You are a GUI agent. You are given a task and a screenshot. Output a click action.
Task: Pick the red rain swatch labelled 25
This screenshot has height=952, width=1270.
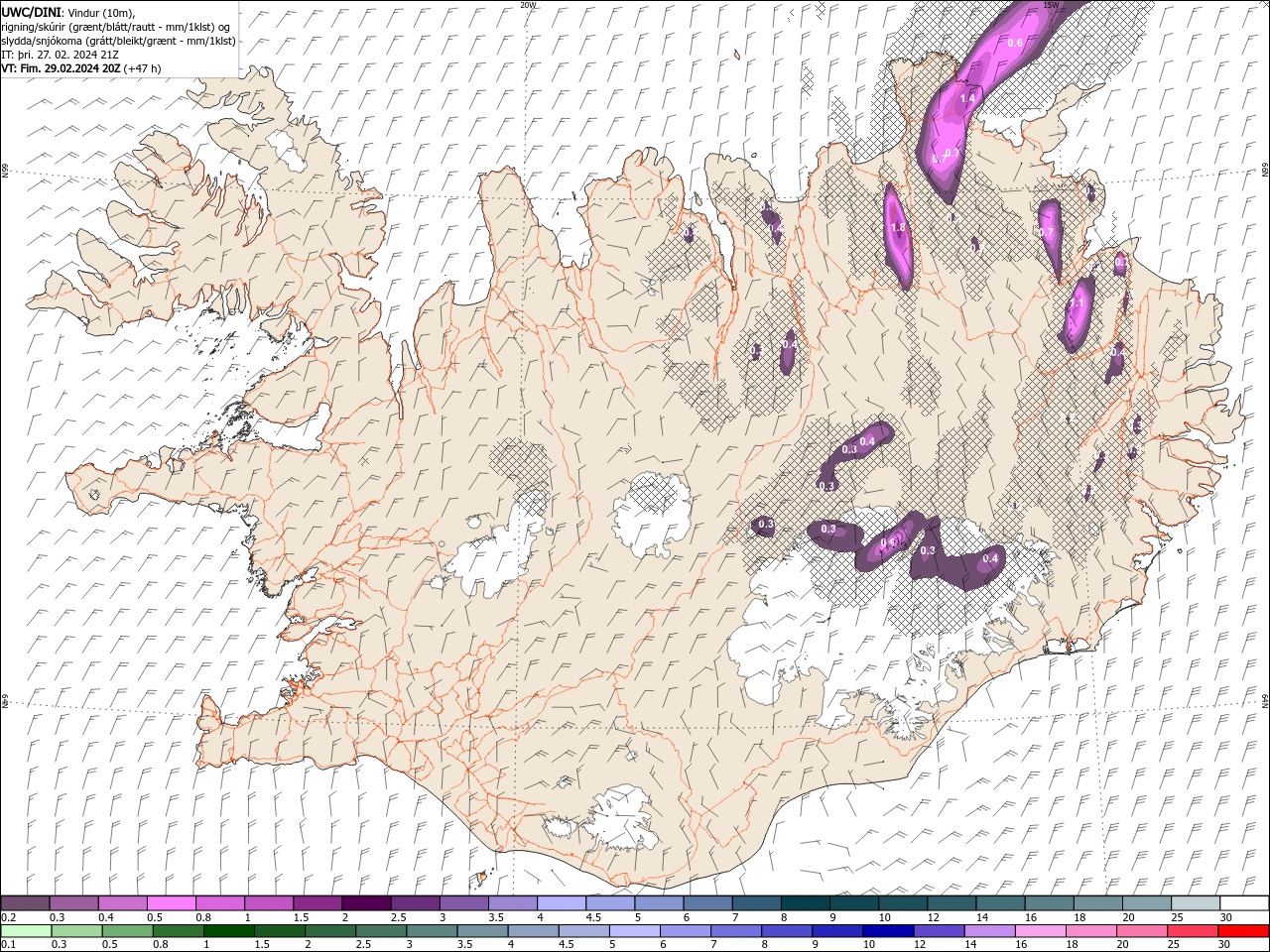pos(1192,931)
